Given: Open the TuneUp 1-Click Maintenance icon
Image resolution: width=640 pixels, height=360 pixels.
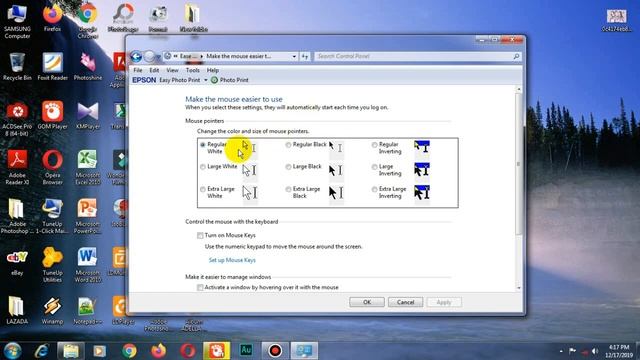Looking at the screenshot, I should point(52,216).
